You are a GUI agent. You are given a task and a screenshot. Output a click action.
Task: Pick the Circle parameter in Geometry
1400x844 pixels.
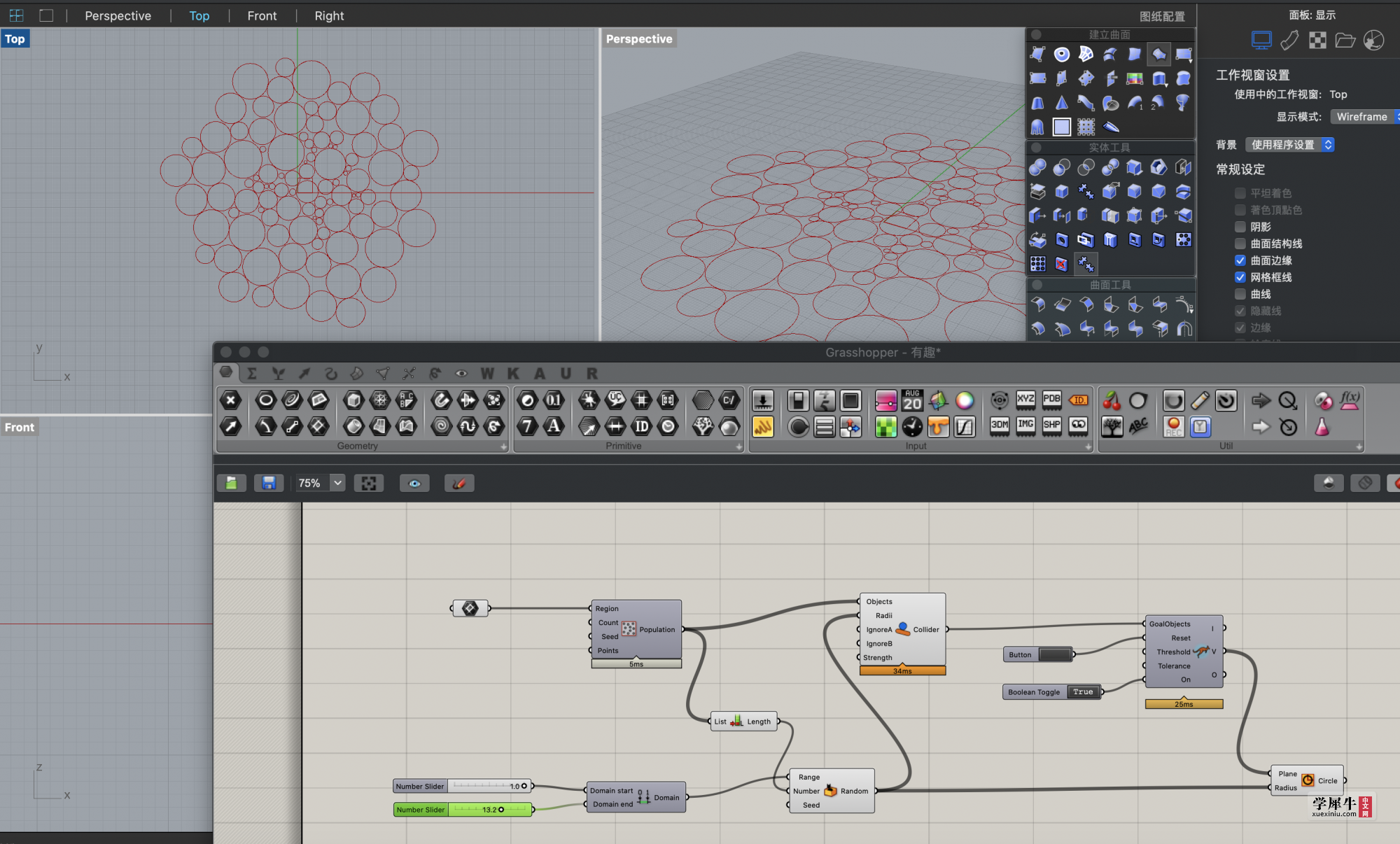pos(265,400)
